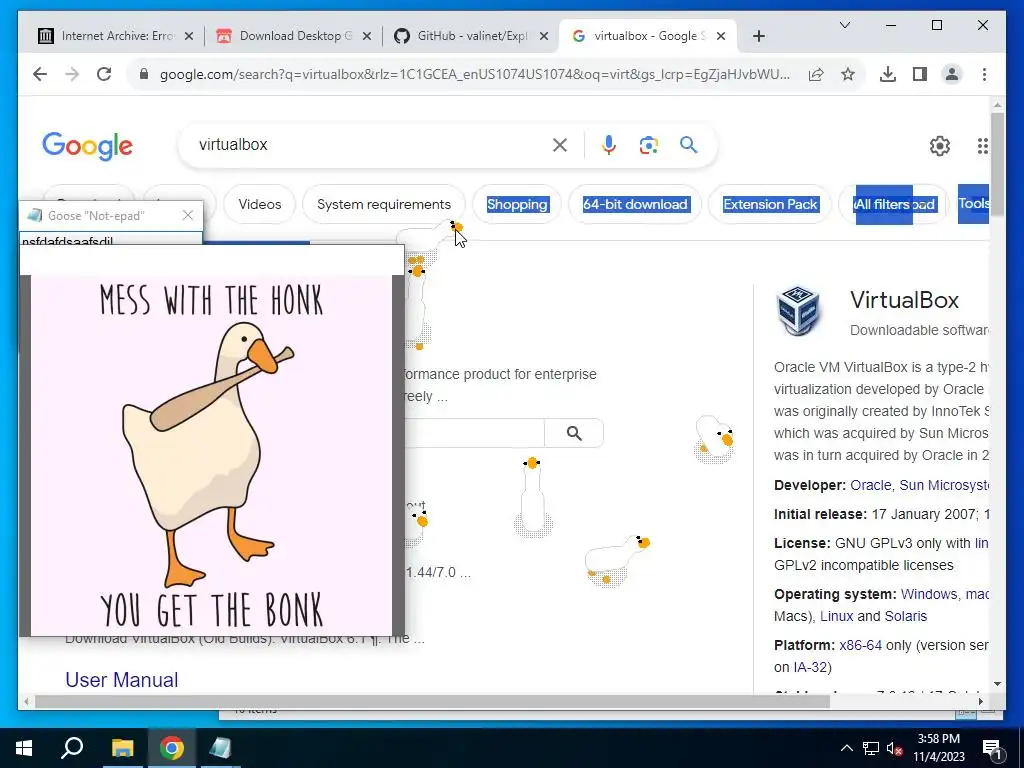Open Google quick settings gear

click(940, 146)
